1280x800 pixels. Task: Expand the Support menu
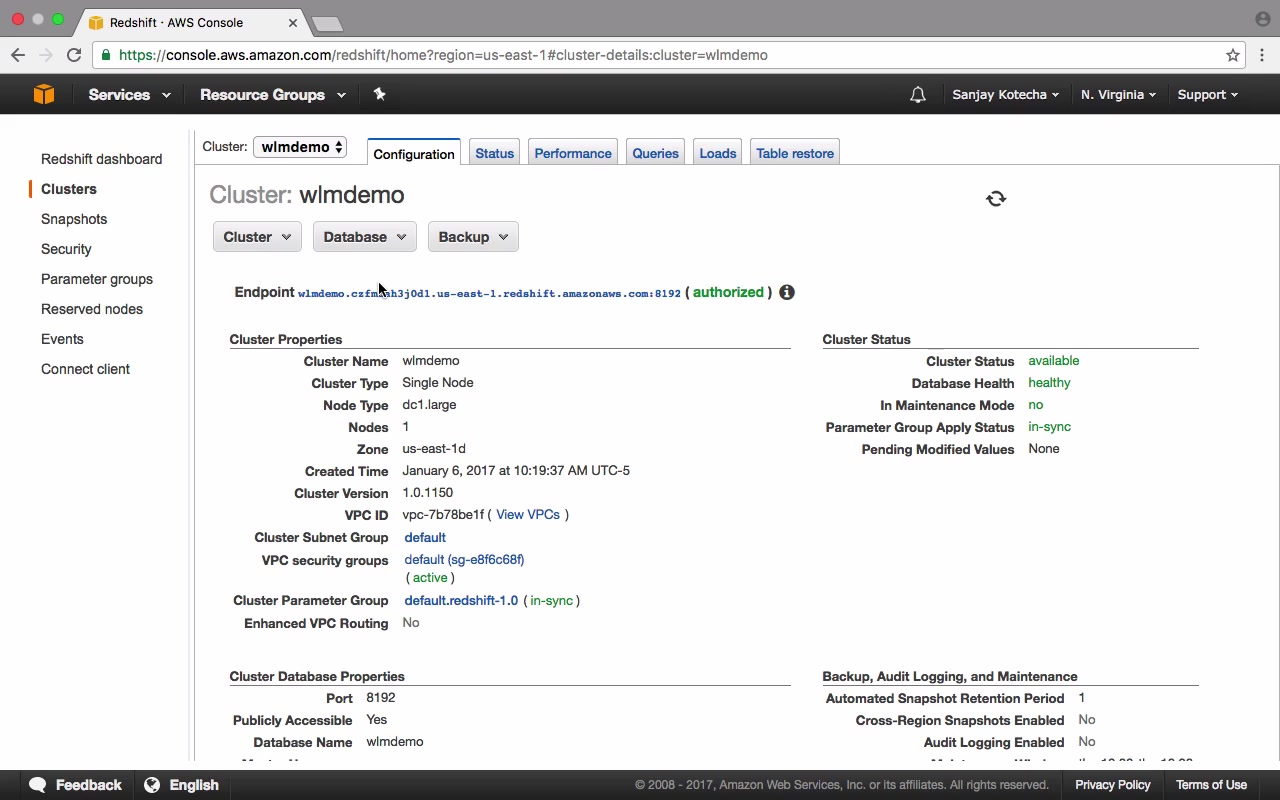click(1207, 94)
